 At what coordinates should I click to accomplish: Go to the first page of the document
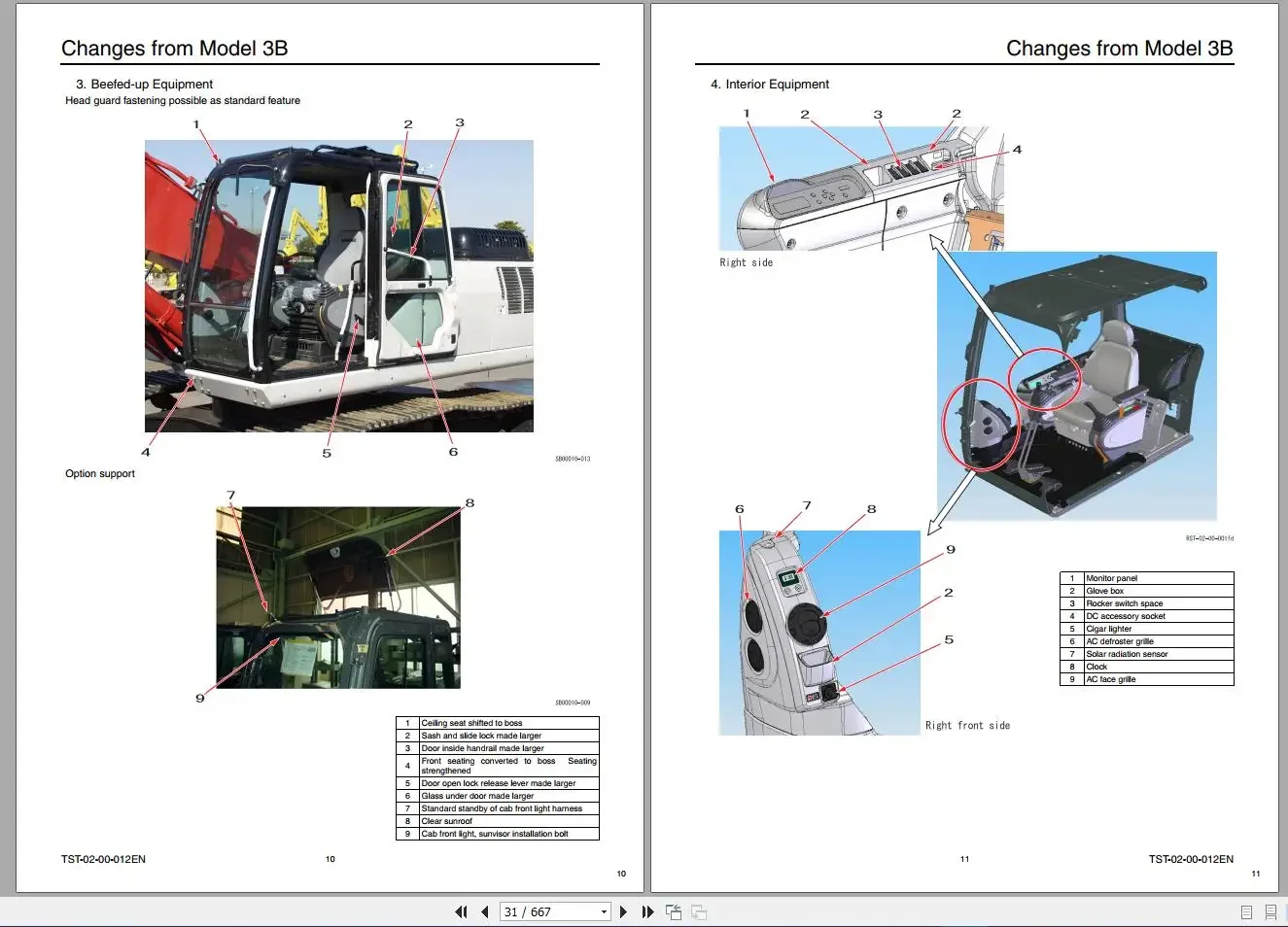461,911
